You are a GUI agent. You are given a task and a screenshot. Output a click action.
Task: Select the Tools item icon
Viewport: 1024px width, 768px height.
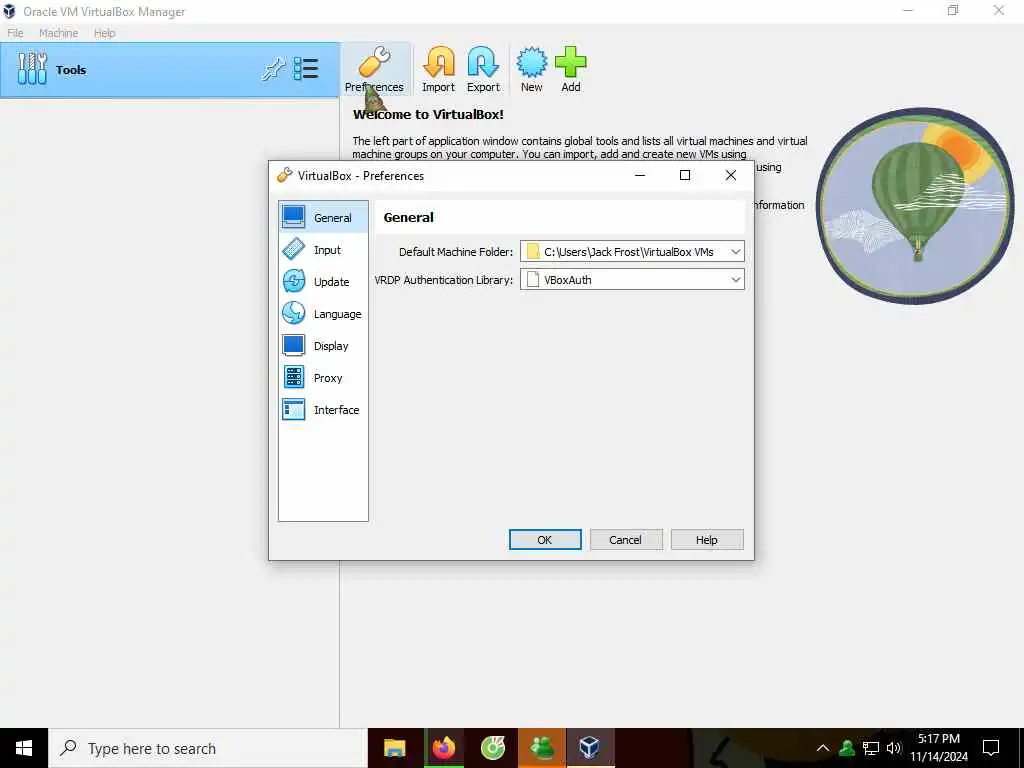32,69
